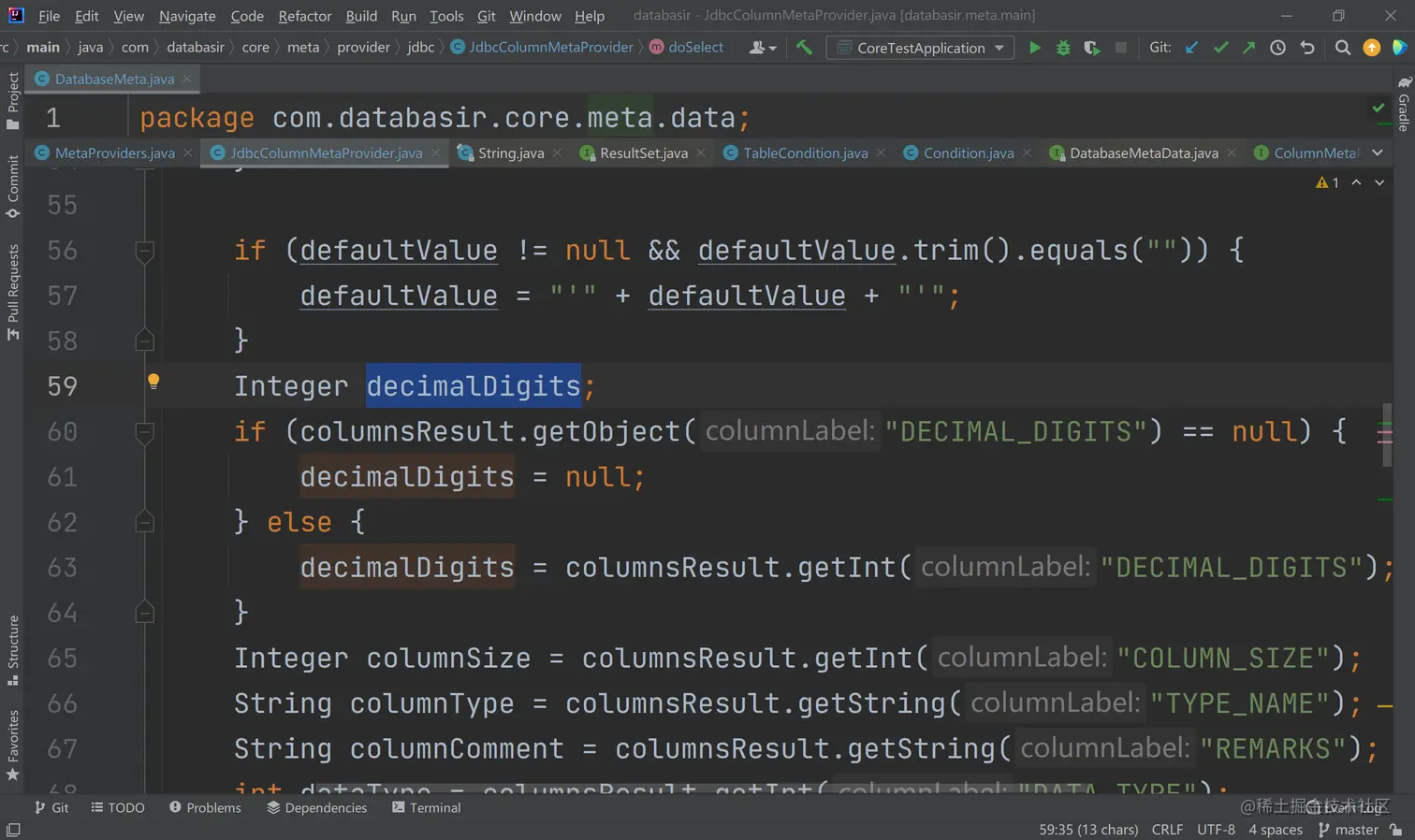Click the fold marker at line 58

click(x=144, y=340)
